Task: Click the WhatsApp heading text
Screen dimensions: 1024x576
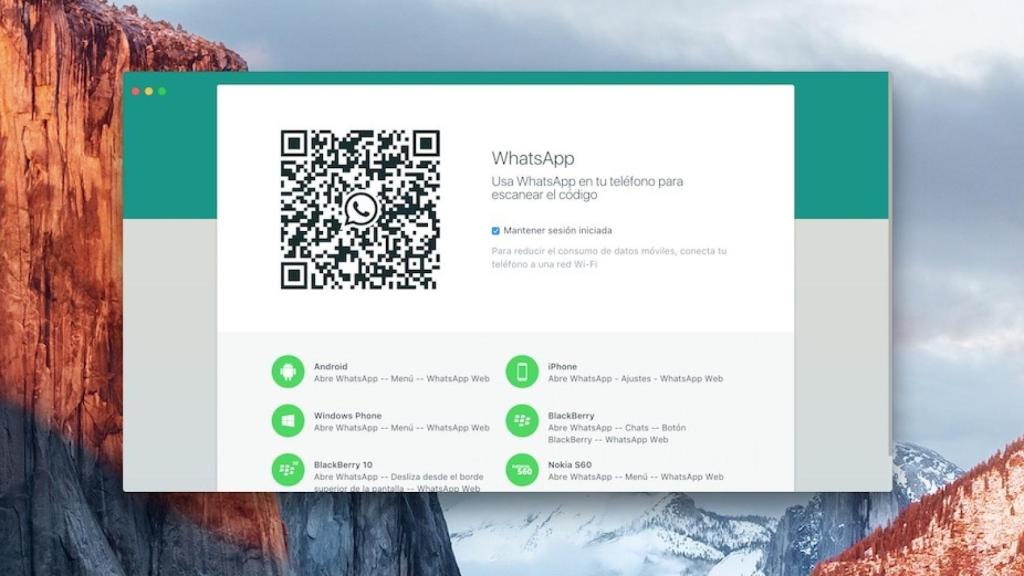Action: pyautogui.click(x=533, y=159)
